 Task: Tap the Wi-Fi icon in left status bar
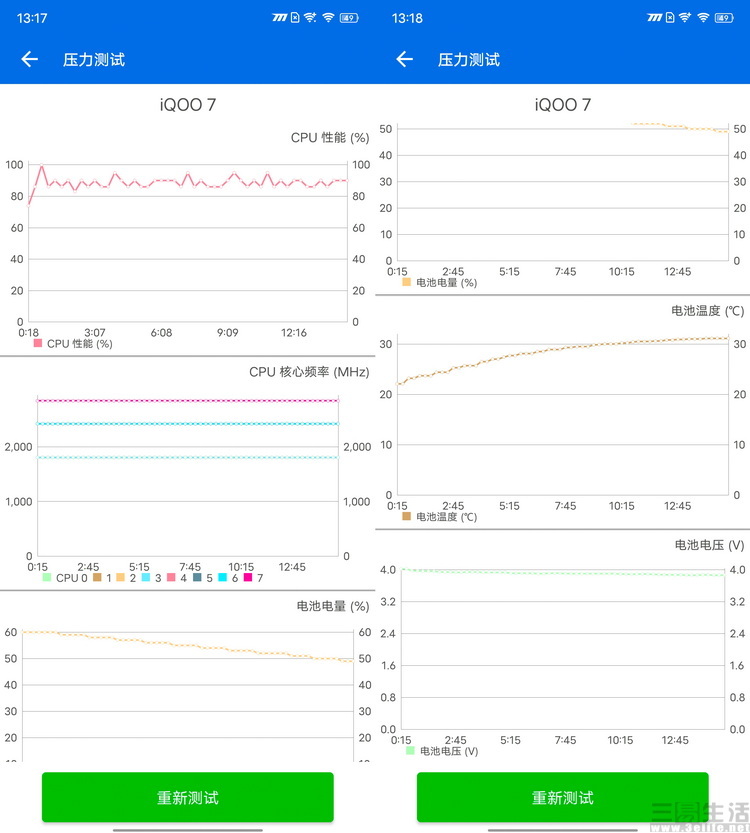click(329, 18)
